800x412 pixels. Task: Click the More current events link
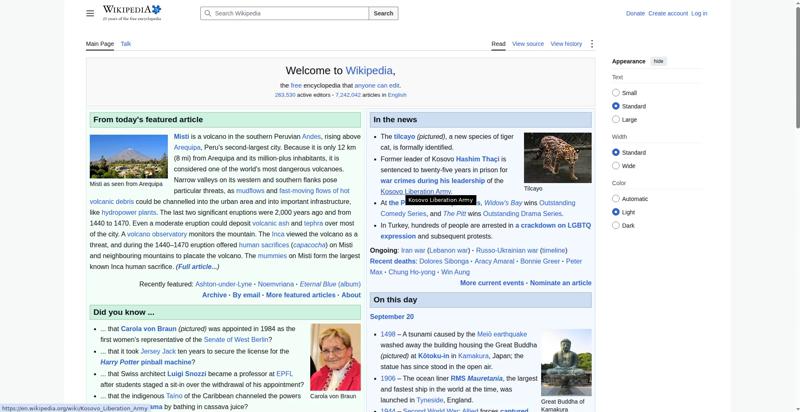pyautogui.click(x=492, y=283)
